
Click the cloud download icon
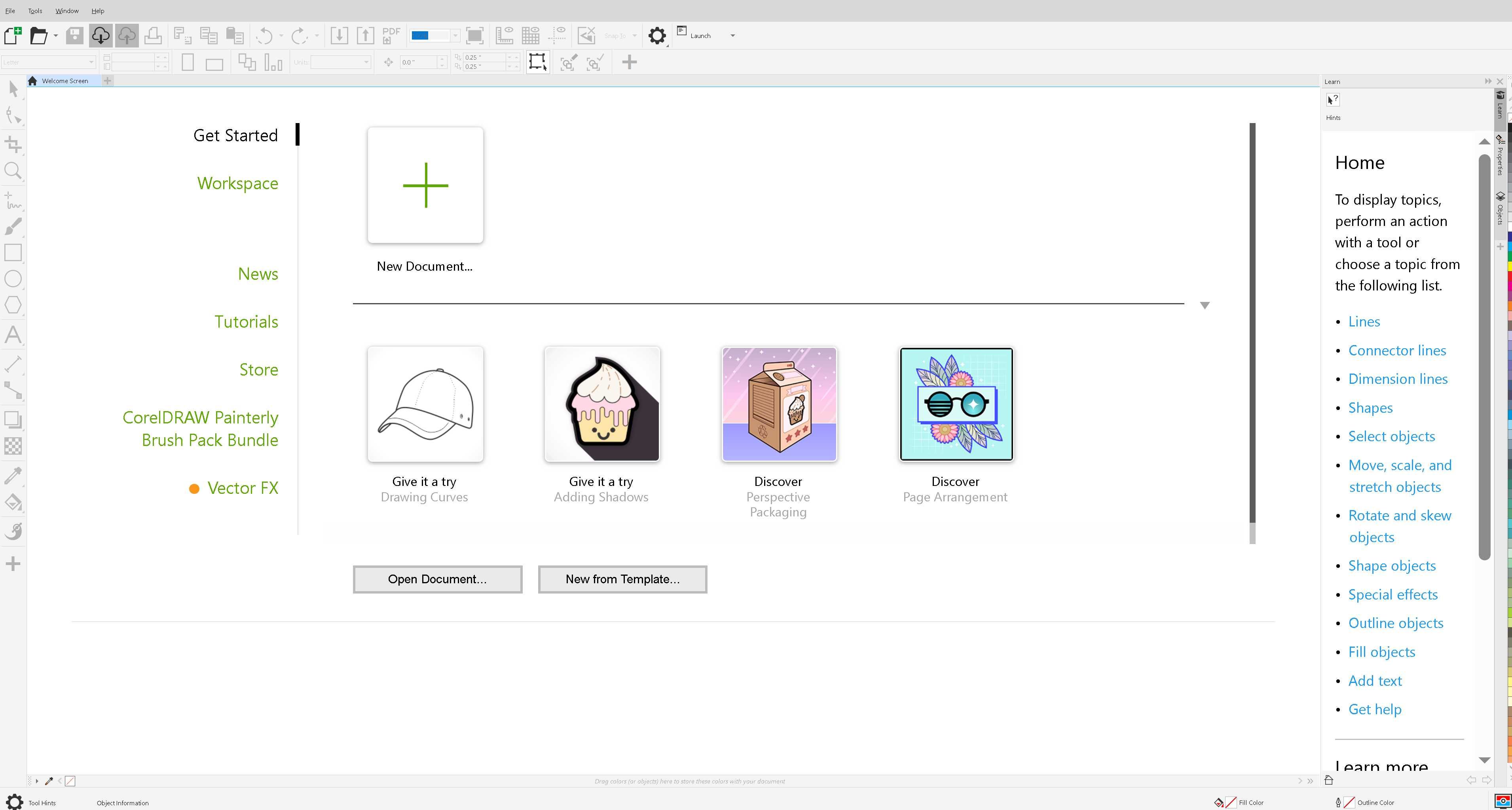point(101,36)
